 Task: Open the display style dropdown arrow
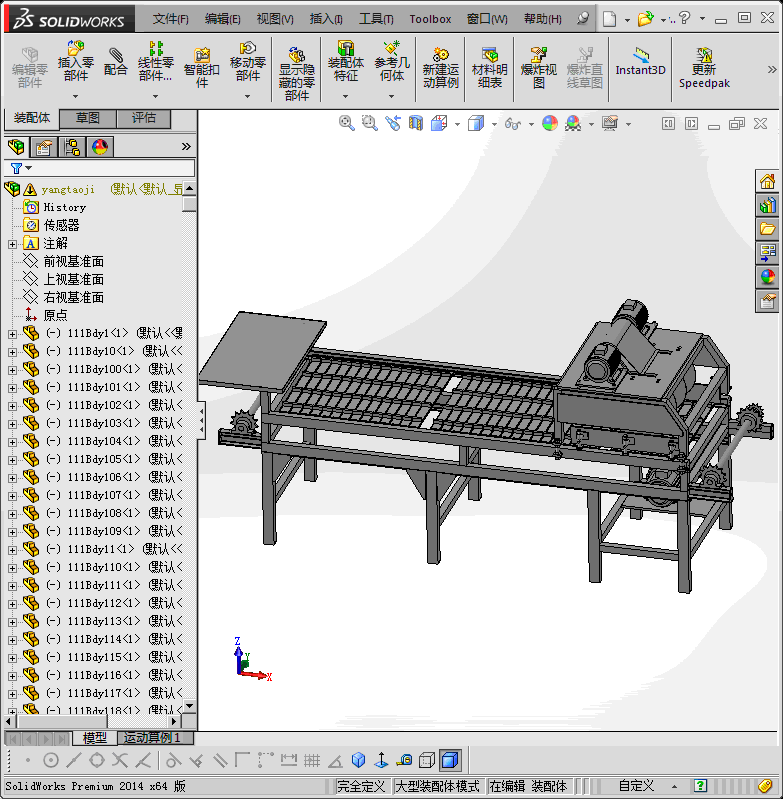[x=494, y=124]
